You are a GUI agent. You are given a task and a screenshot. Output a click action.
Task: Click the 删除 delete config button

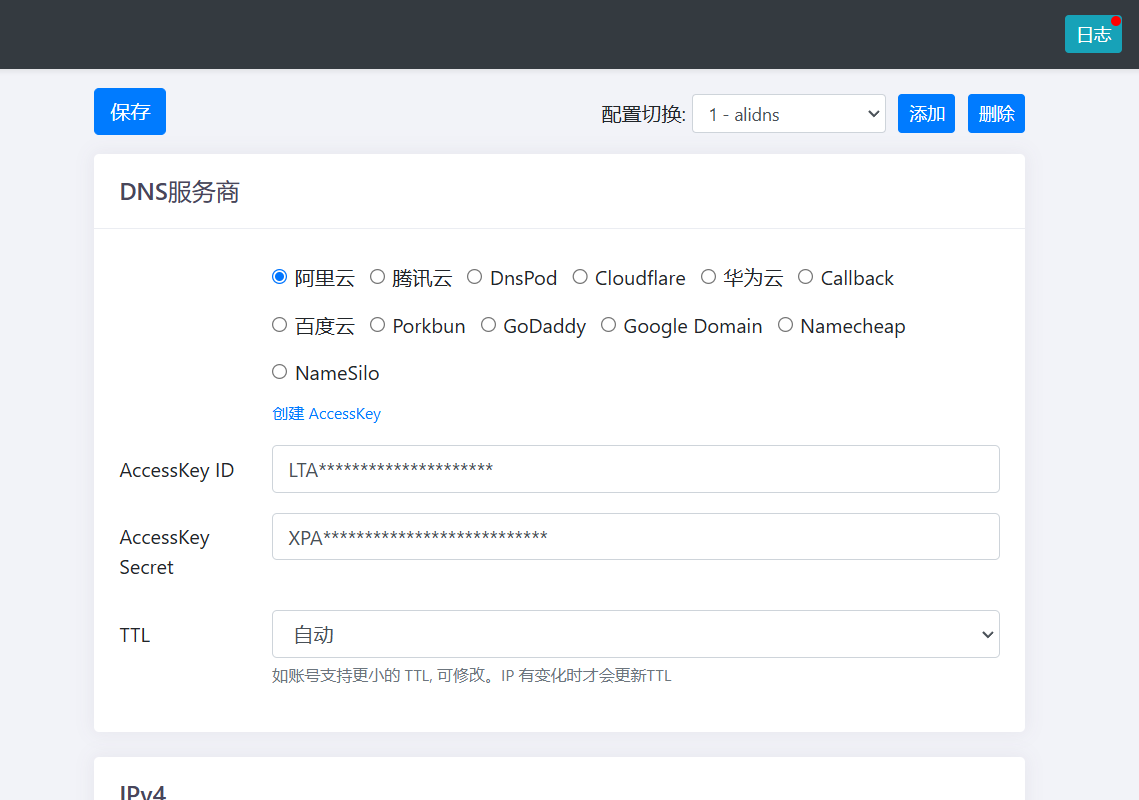996,114
